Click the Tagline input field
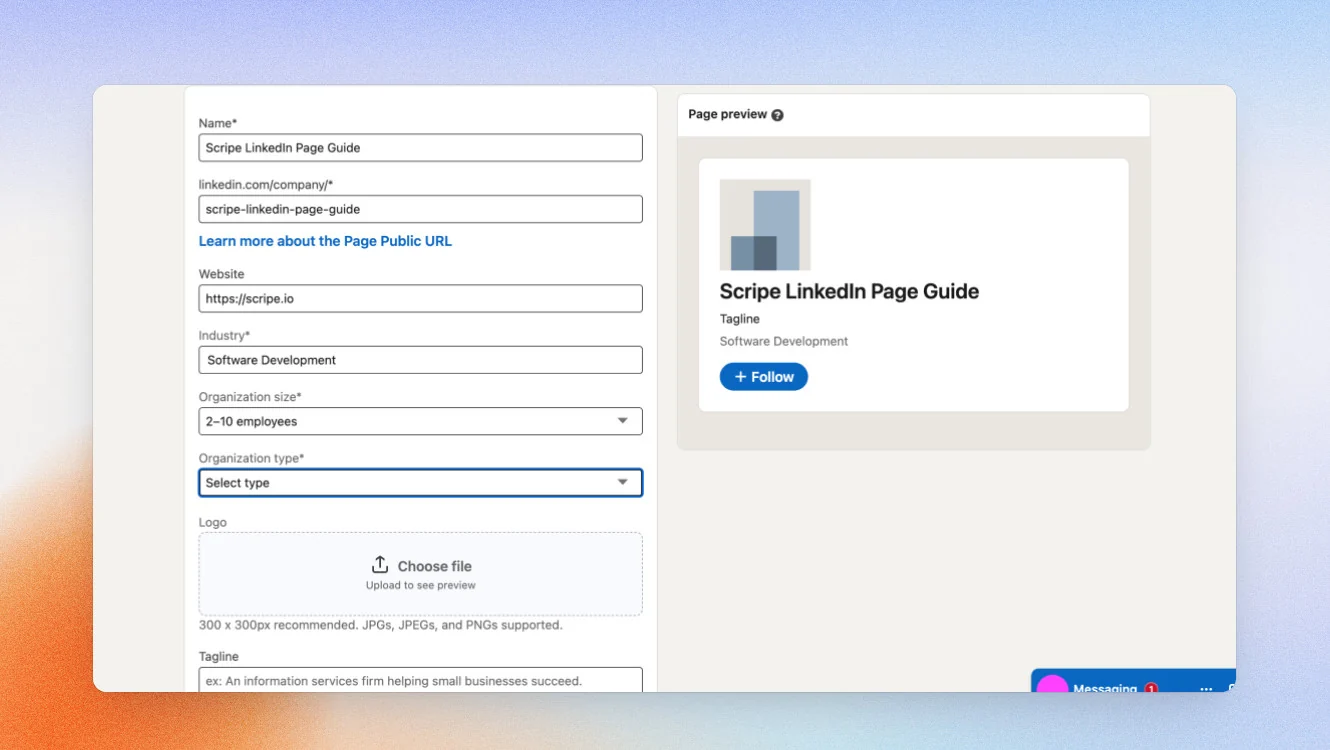Screen dimensions: 1330x750 420,680
